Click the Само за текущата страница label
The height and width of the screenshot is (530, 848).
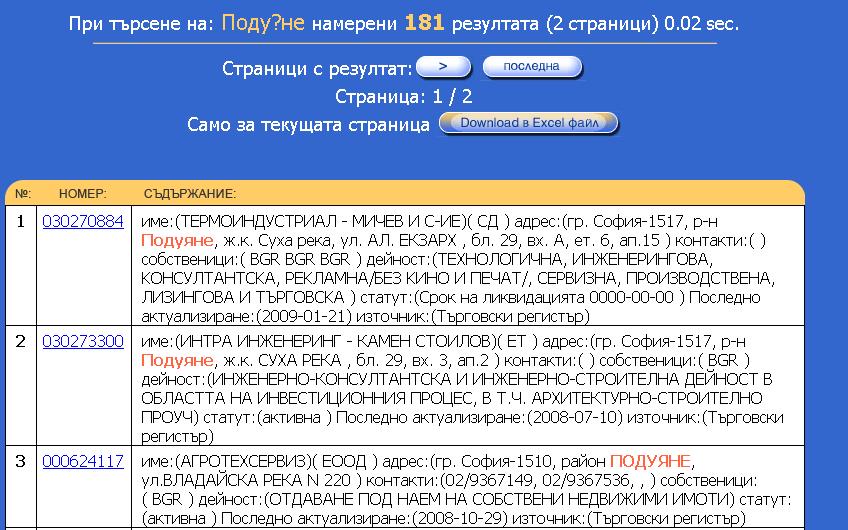[x=308, y=124]
